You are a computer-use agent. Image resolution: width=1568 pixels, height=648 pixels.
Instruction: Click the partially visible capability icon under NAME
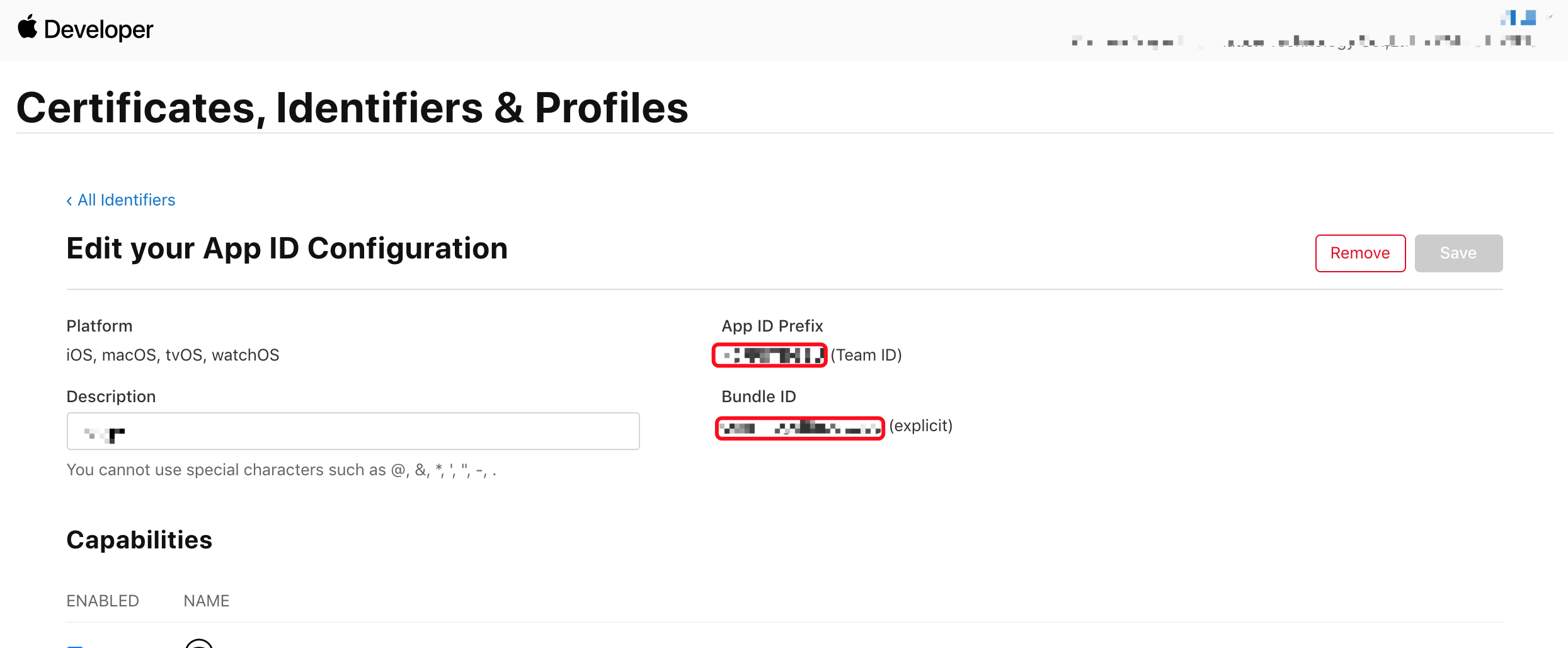click(x=199, y=643)
